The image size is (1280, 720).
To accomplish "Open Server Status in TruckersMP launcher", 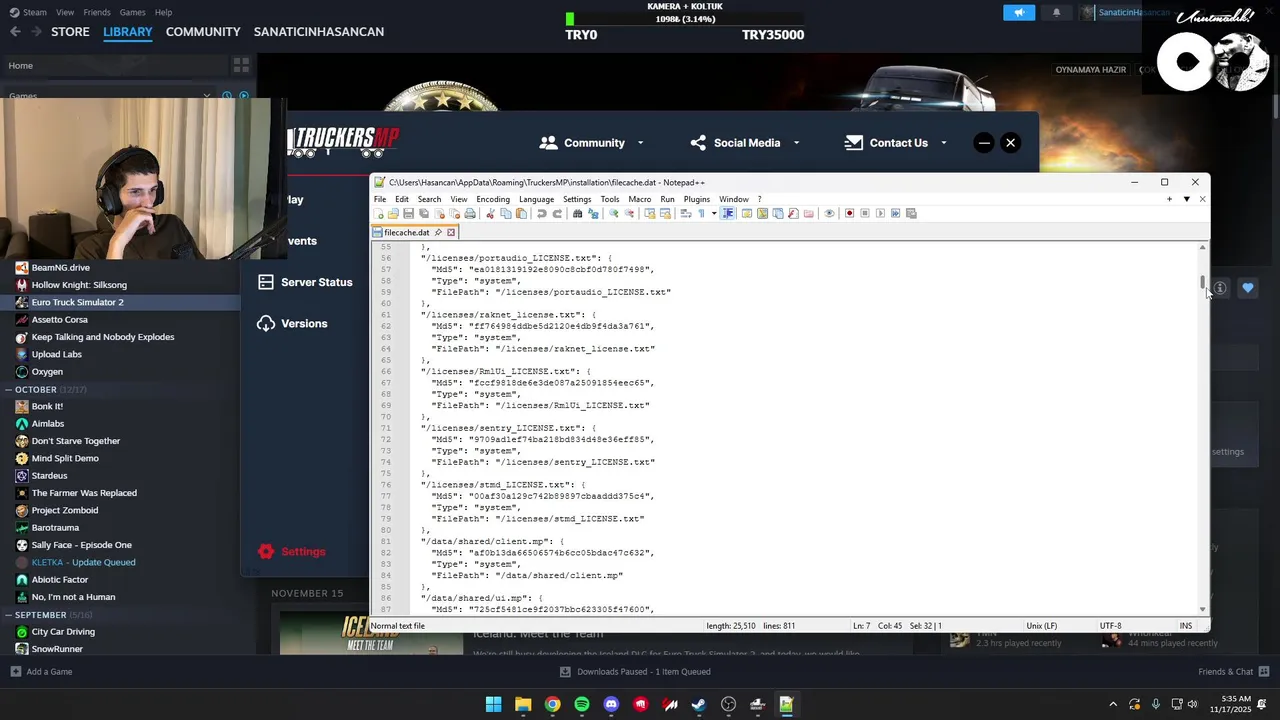I will point(305,282).
